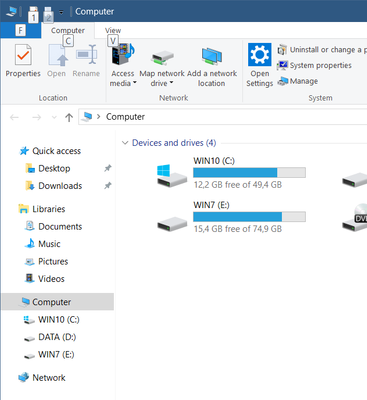Open the Pictures library

tap(53, 261)
